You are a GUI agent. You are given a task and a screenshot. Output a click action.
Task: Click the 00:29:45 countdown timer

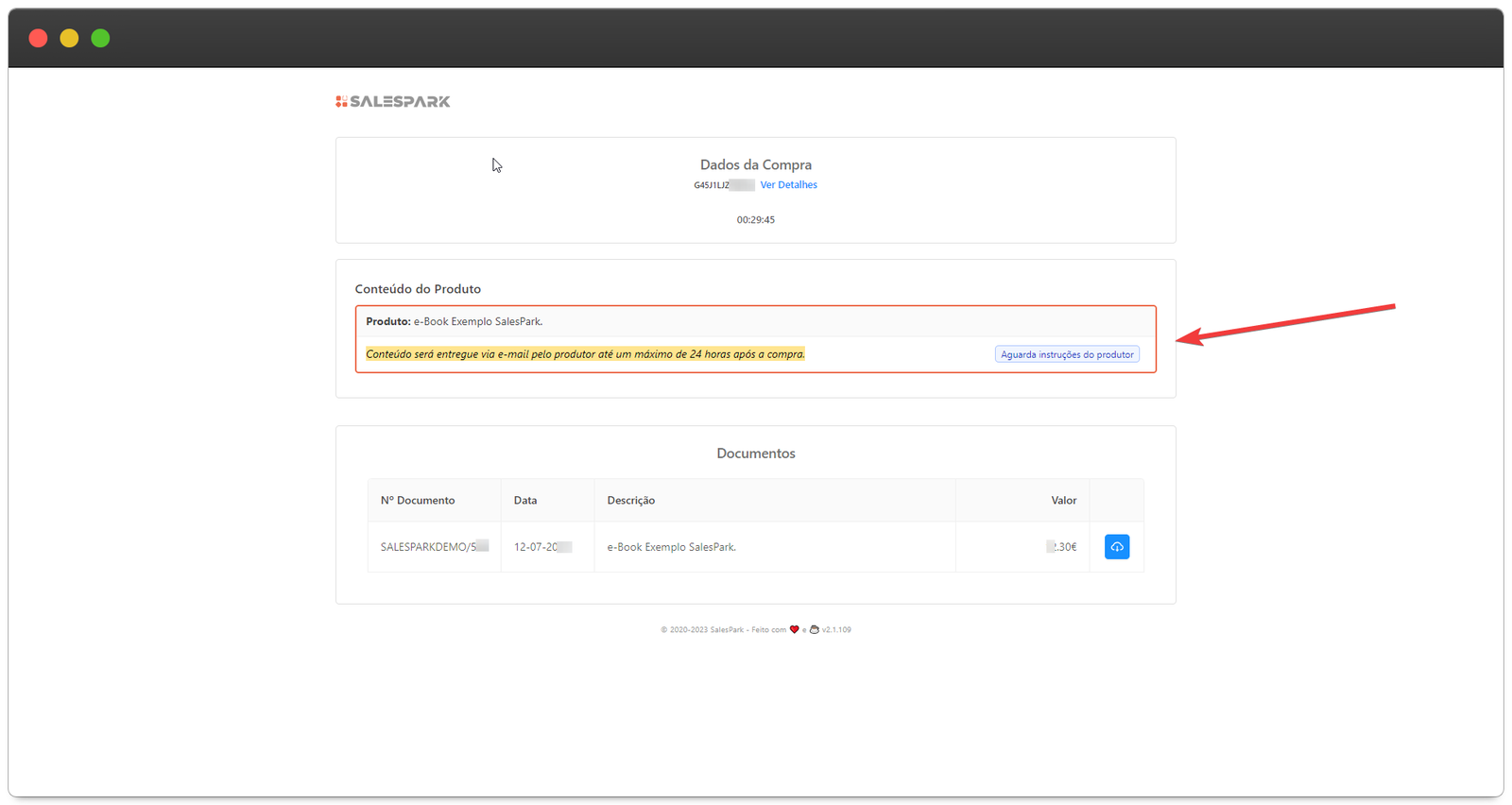pyautogui.click(x=756, y=220)
